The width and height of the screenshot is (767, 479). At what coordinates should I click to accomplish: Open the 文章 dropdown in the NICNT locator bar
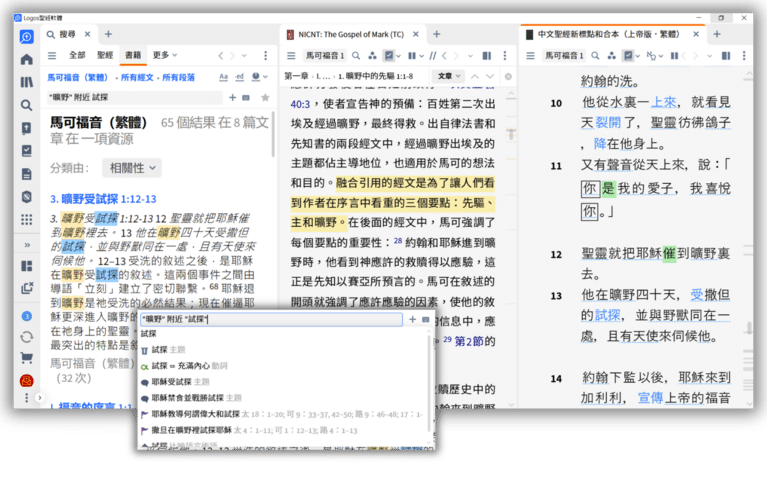[x=449, y=76]
